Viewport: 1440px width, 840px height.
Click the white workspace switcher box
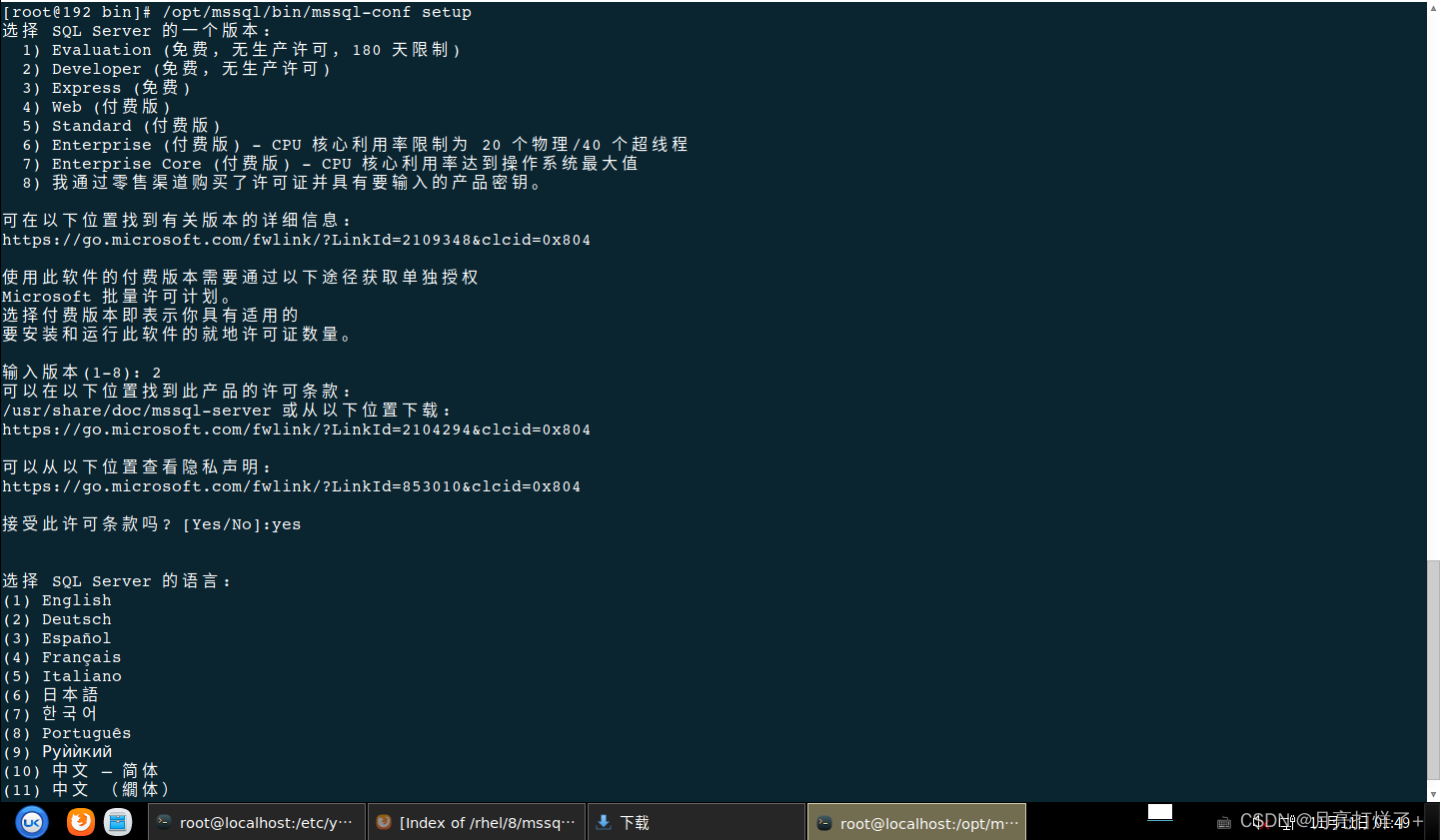click(1160, 812)
